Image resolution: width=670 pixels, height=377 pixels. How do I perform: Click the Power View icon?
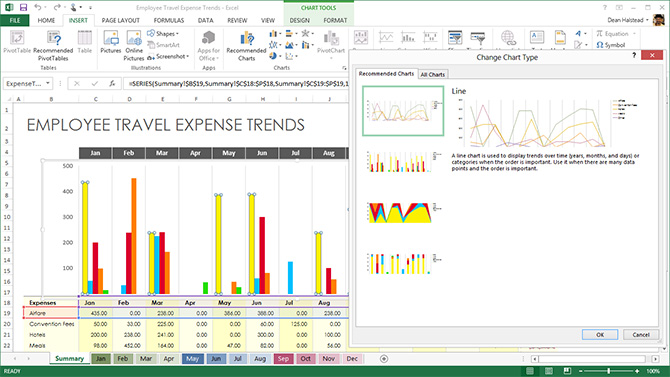tap(361, 38)
